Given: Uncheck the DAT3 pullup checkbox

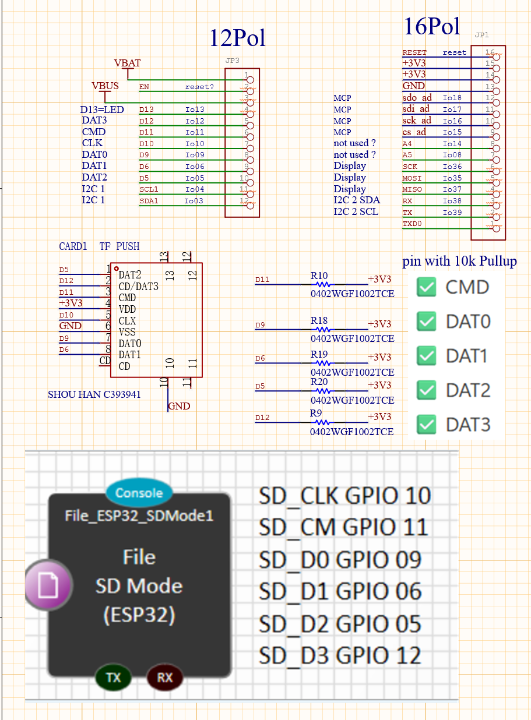Looking at the screenshot, I should pos(426,425).
